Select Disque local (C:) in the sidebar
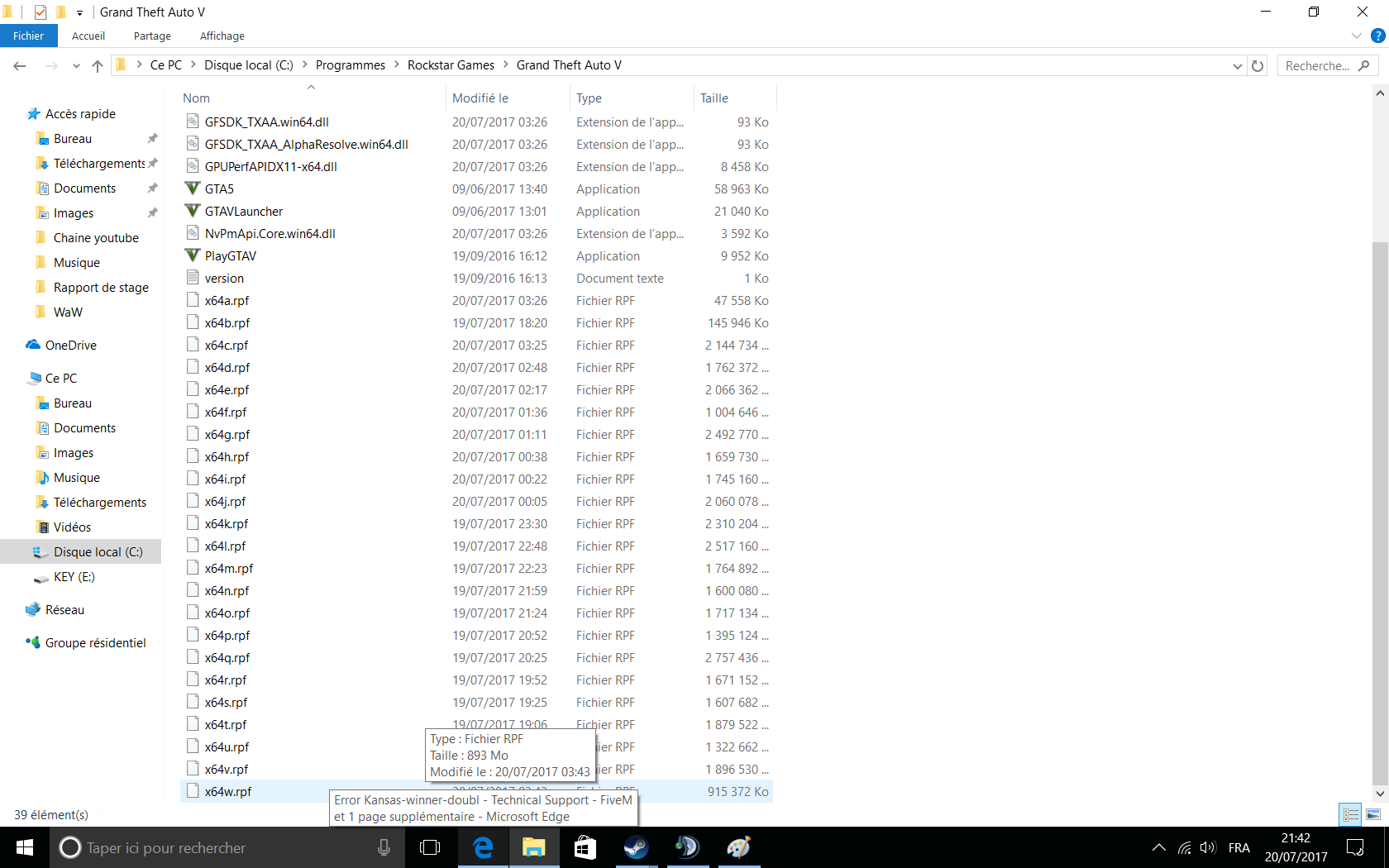 click(x=81, y=551)
